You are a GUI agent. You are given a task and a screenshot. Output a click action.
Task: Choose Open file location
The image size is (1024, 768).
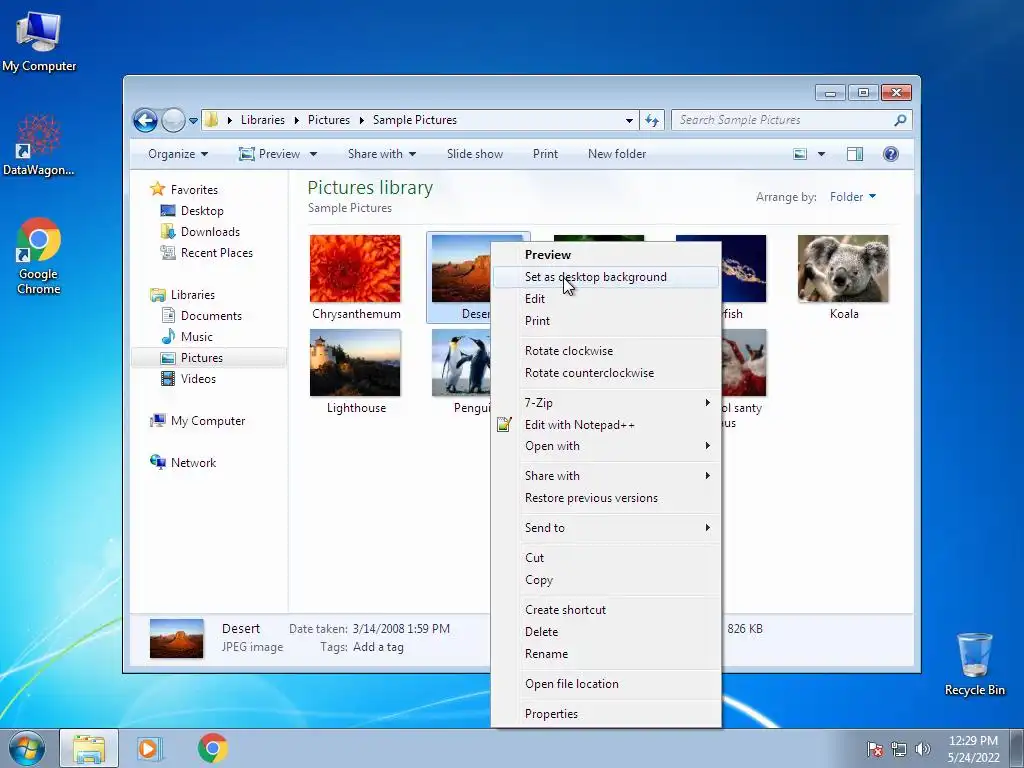(x=606, y=684)
